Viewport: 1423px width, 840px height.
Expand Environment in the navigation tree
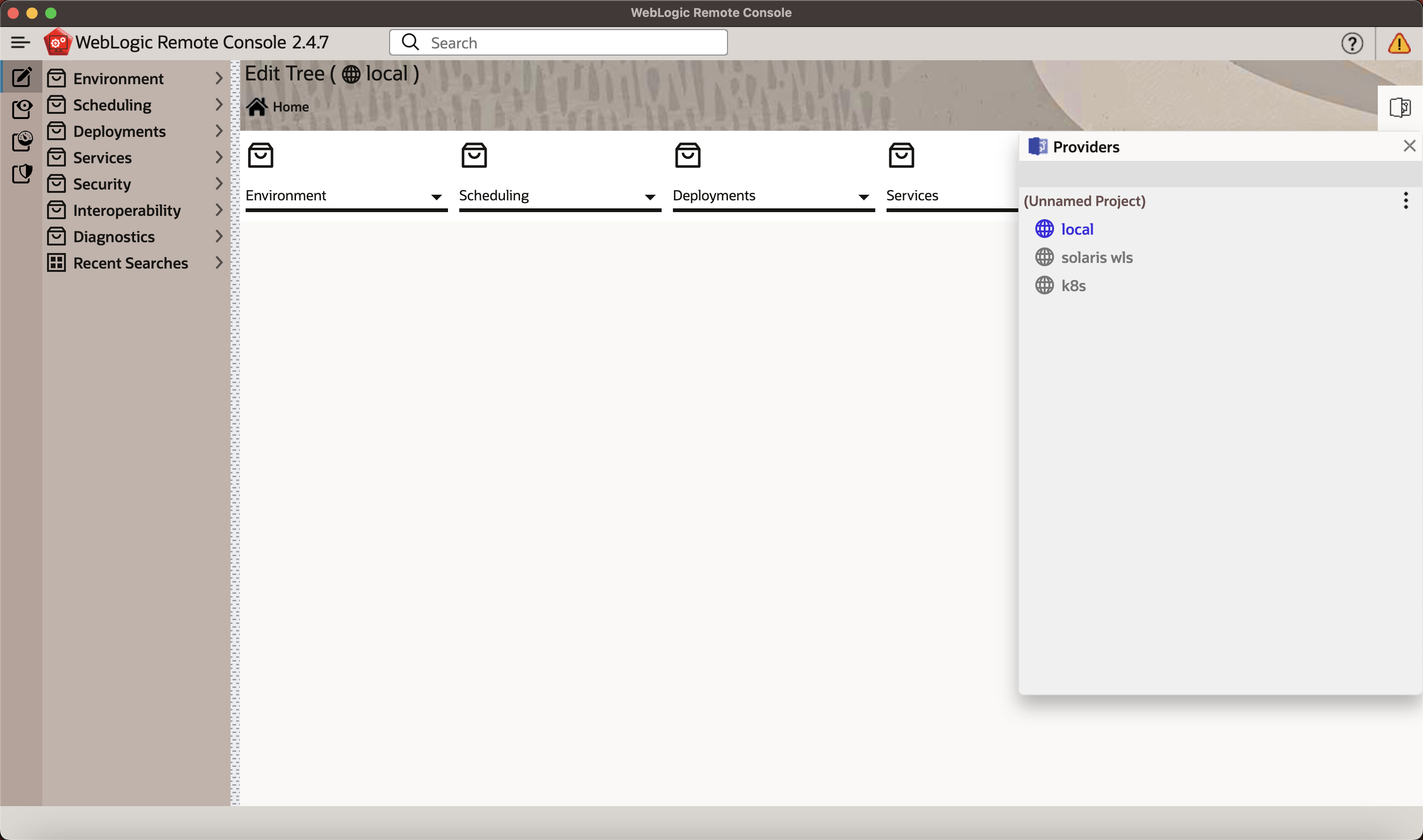pyautogui.click(x=219, y=78)
